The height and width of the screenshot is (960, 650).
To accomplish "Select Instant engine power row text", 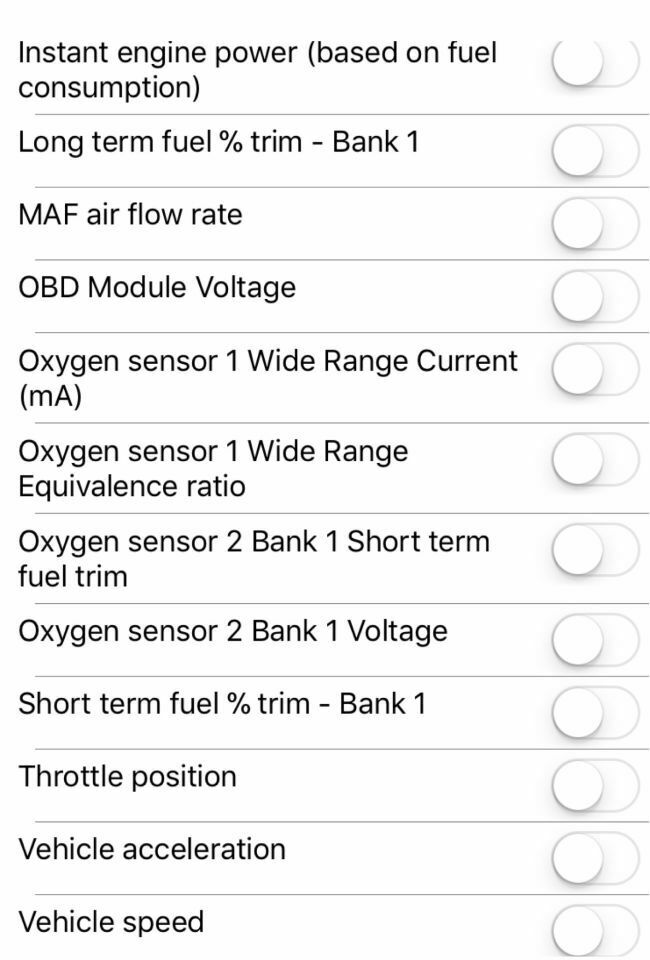I will [258, 70].
